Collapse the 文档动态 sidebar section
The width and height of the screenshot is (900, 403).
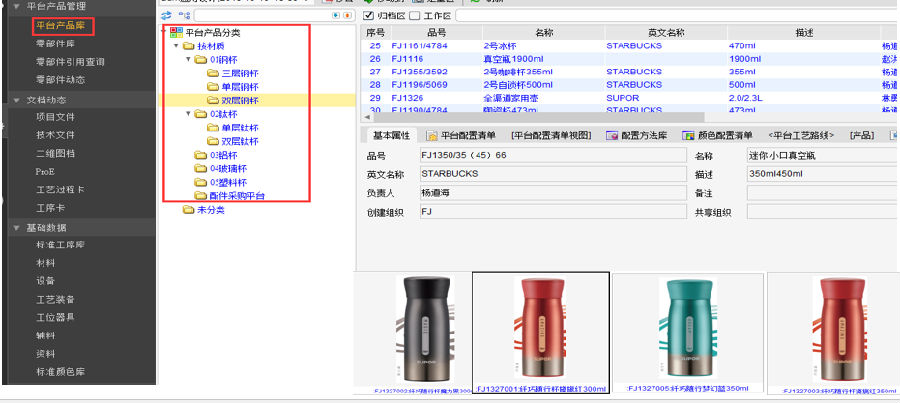click(16, 100)
